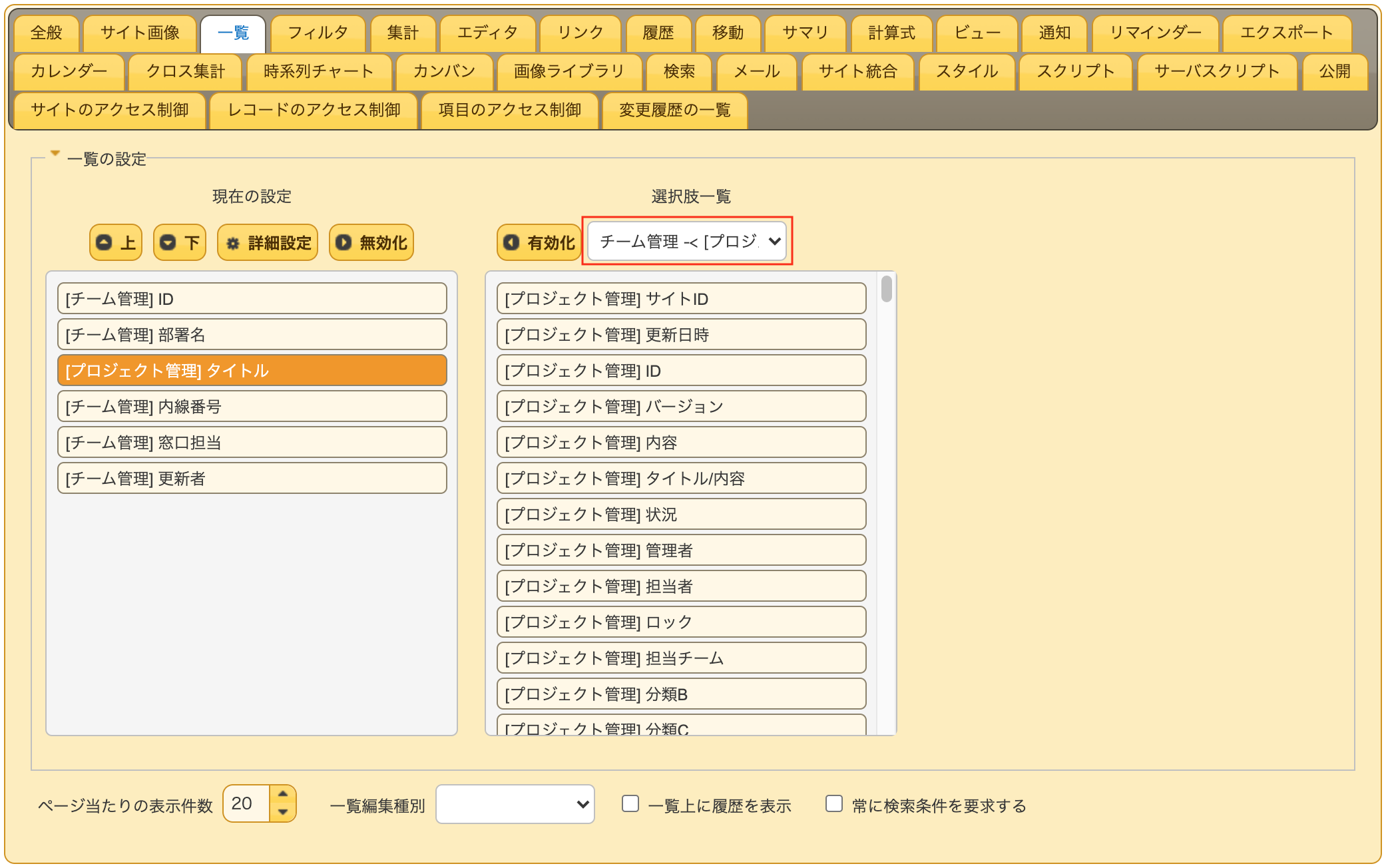Open the 時系列チャート tab
Viewport: 1386px width, 868px height.
coord(319,72)
